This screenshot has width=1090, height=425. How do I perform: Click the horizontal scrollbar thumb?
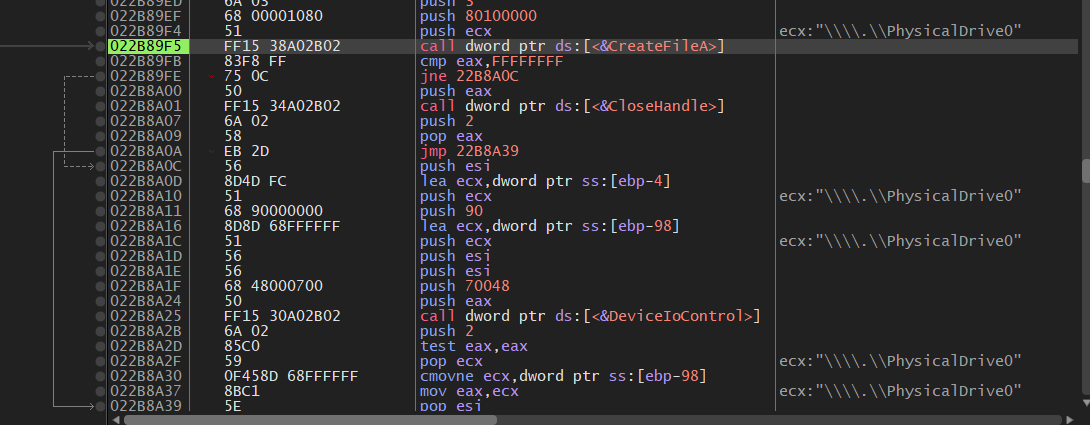pyautogui.click(x=300, y=420)
